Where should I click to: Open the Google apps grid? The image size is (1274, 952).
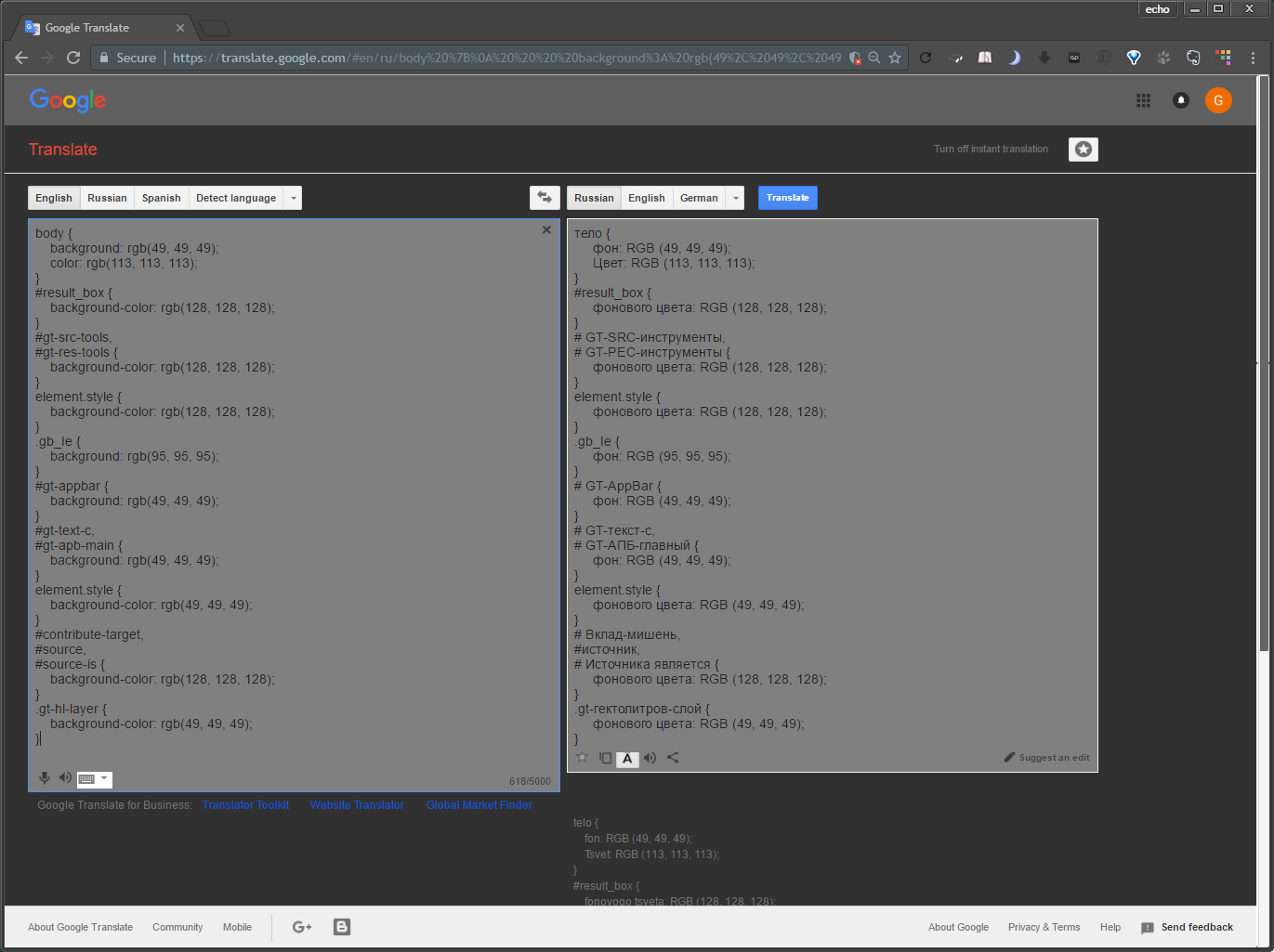pos(1144,100)
